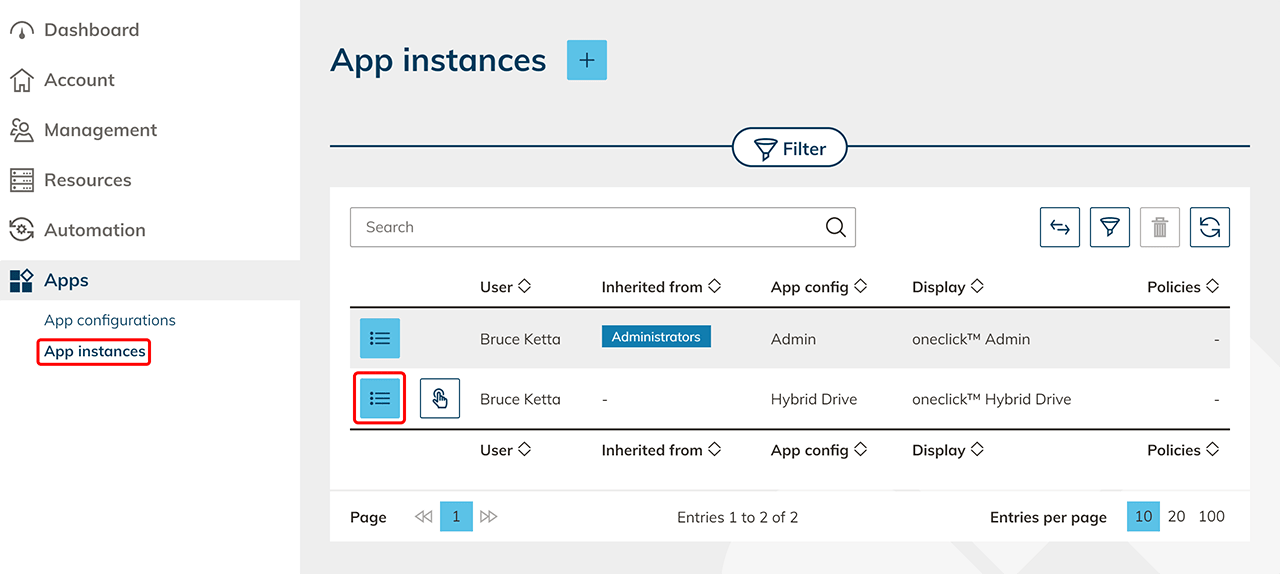Click the search magnifier icon

click(836, 227)
